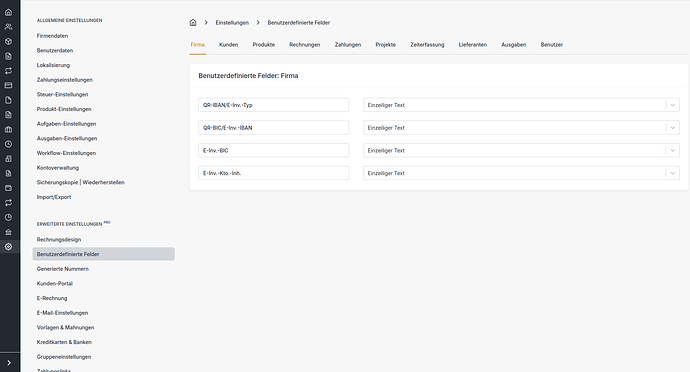Click the settings gear icon in sidebar
The height and width of the screenshot is (372, 690).
point(8,247)
